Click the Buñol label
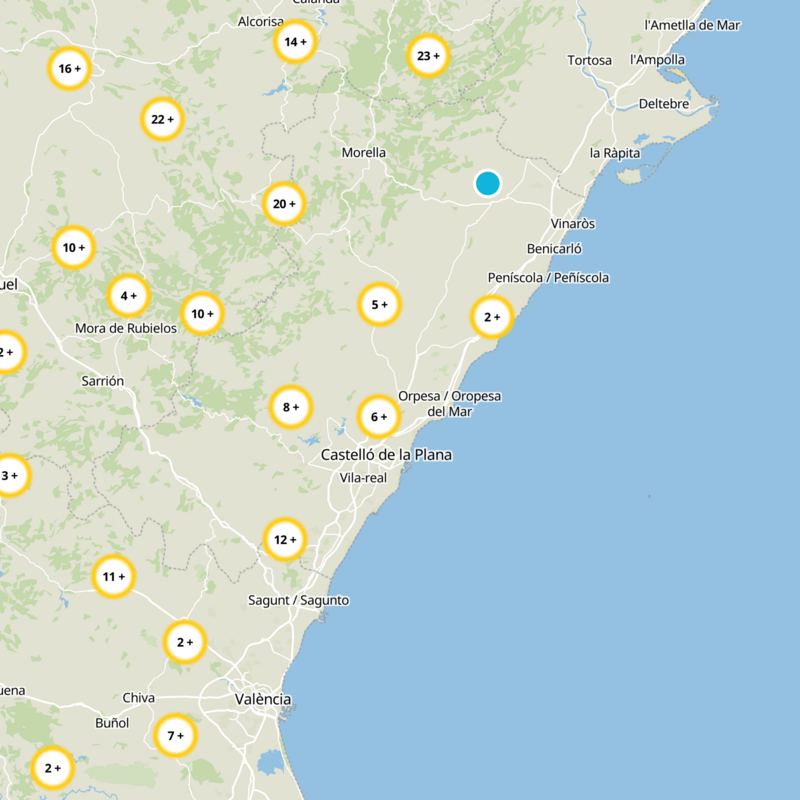This screenshot has width=800, height=800. [x=112, y=723]
